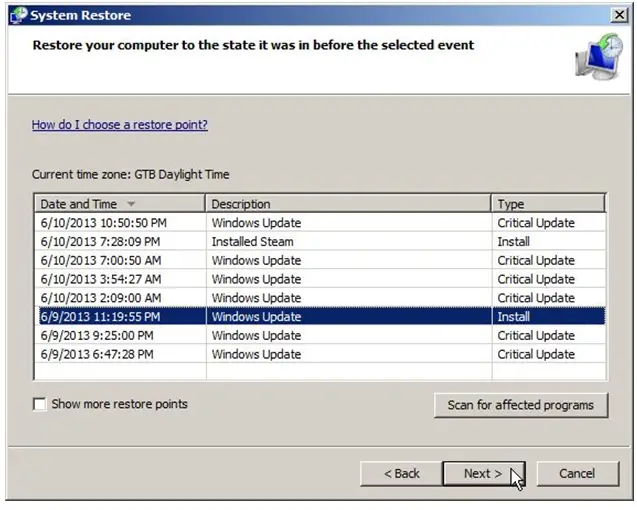Select the 6/10/2013 2:09:00 AM restore point
Image resolution: width=637 pixels, height=510 pixels.
tap(320, 297)
